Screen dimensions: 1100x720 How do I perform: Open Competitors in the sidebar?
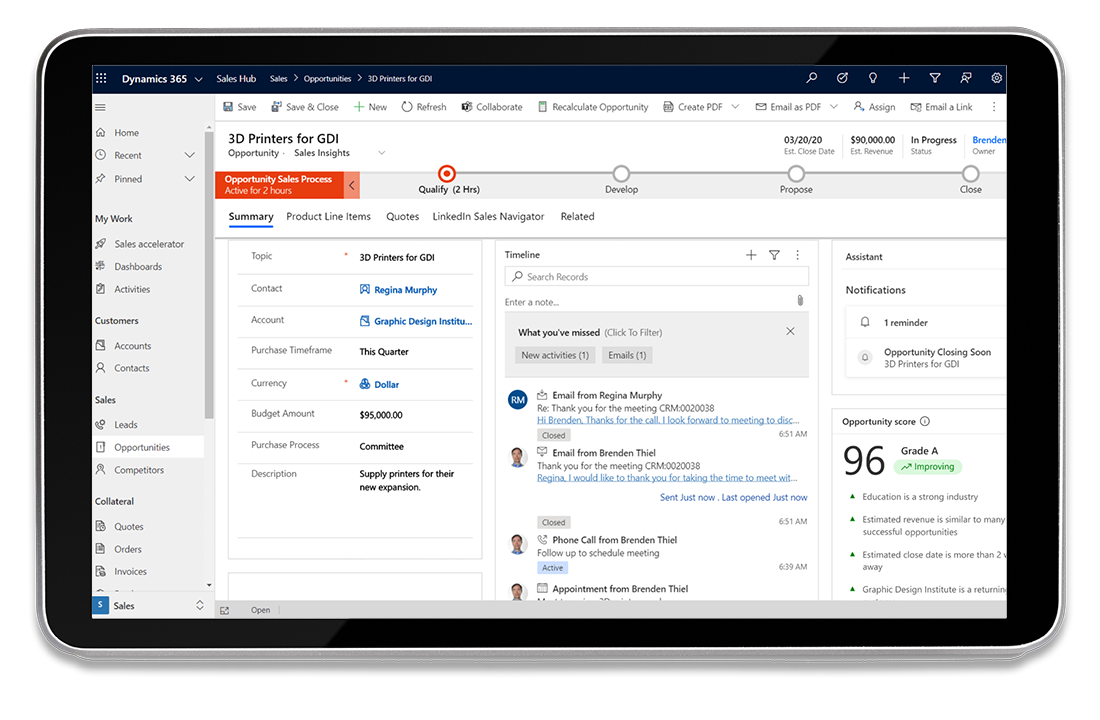pyautogui.click(x=139, y=470)
